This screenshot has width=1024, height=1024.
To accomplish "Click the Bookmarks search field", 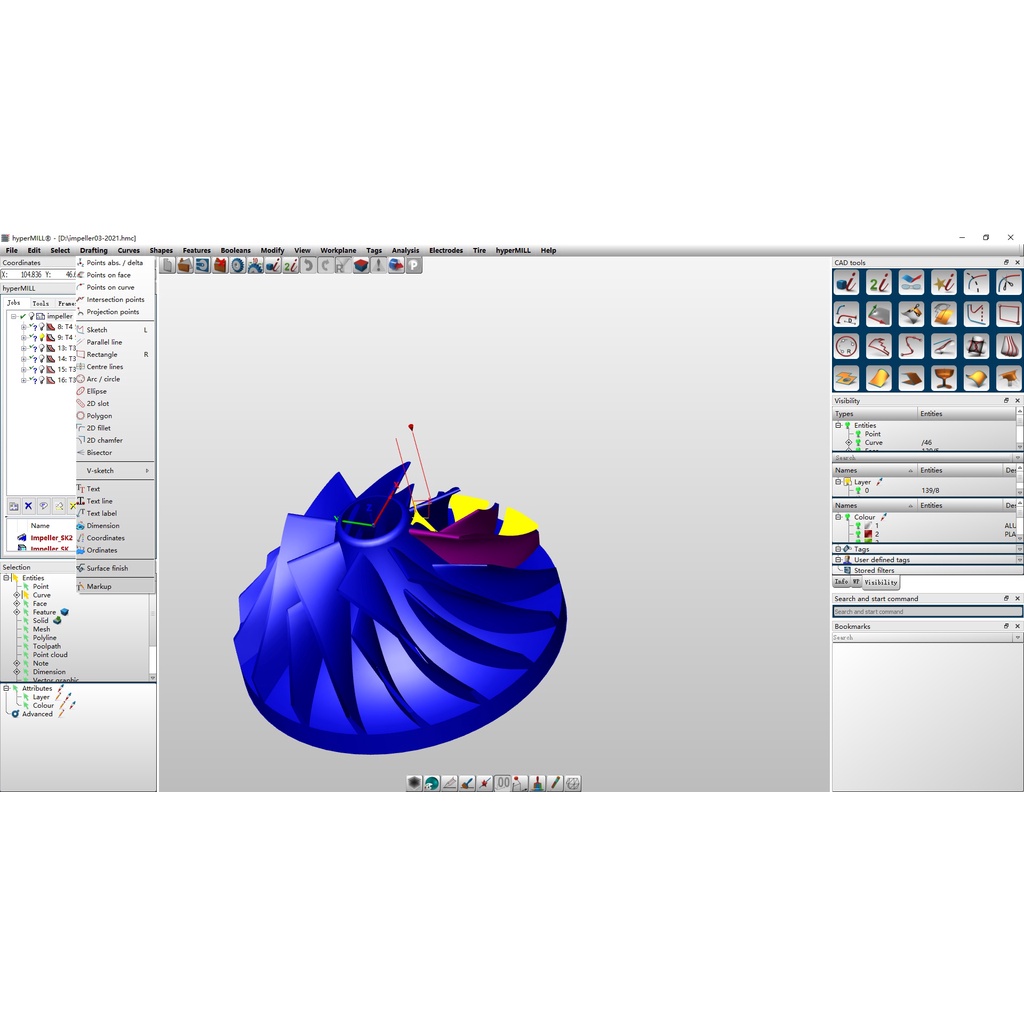I will 923,637.
